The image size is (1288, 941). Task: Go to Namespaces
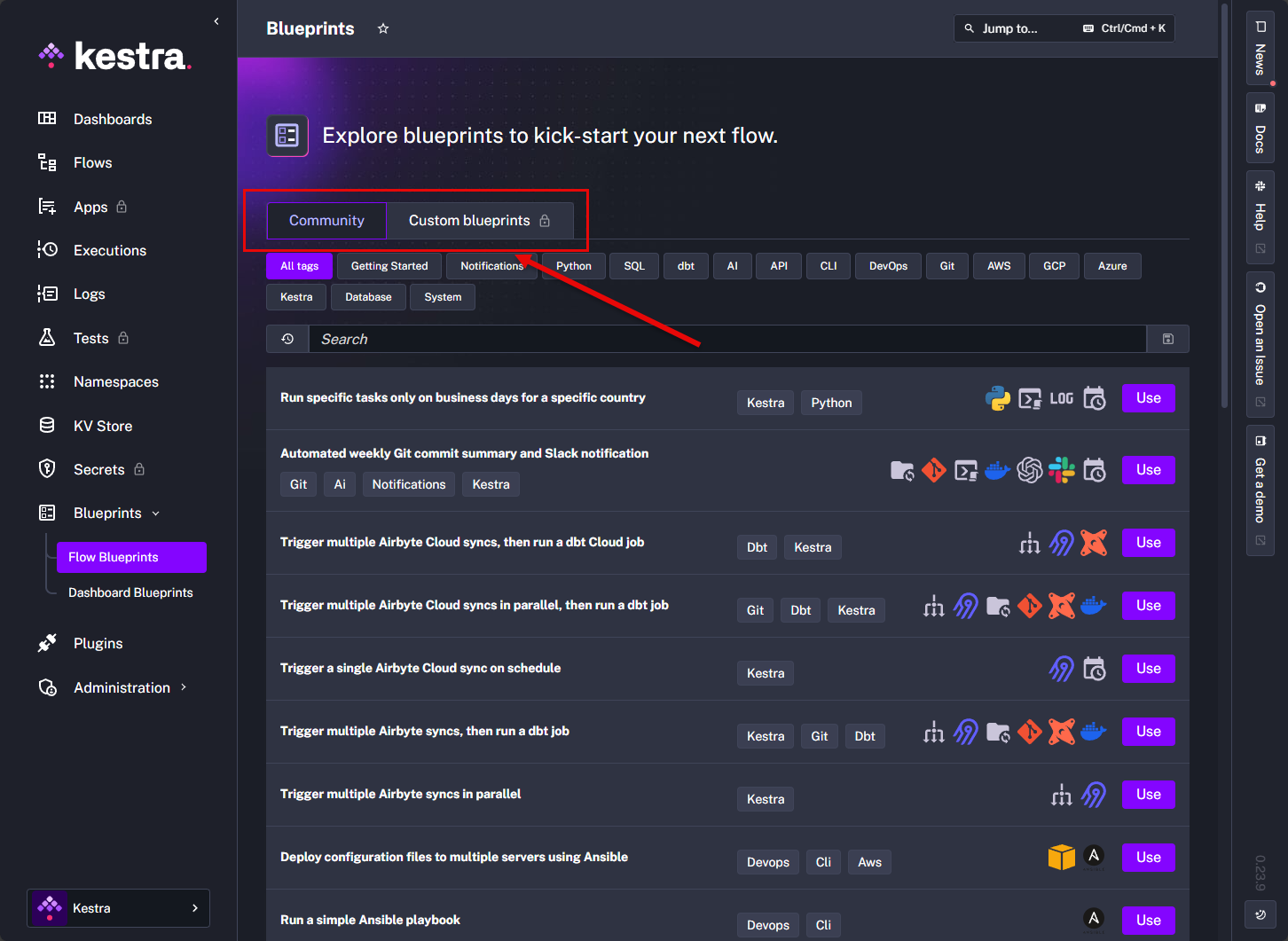pyautogui.click(x=116, y=381)
